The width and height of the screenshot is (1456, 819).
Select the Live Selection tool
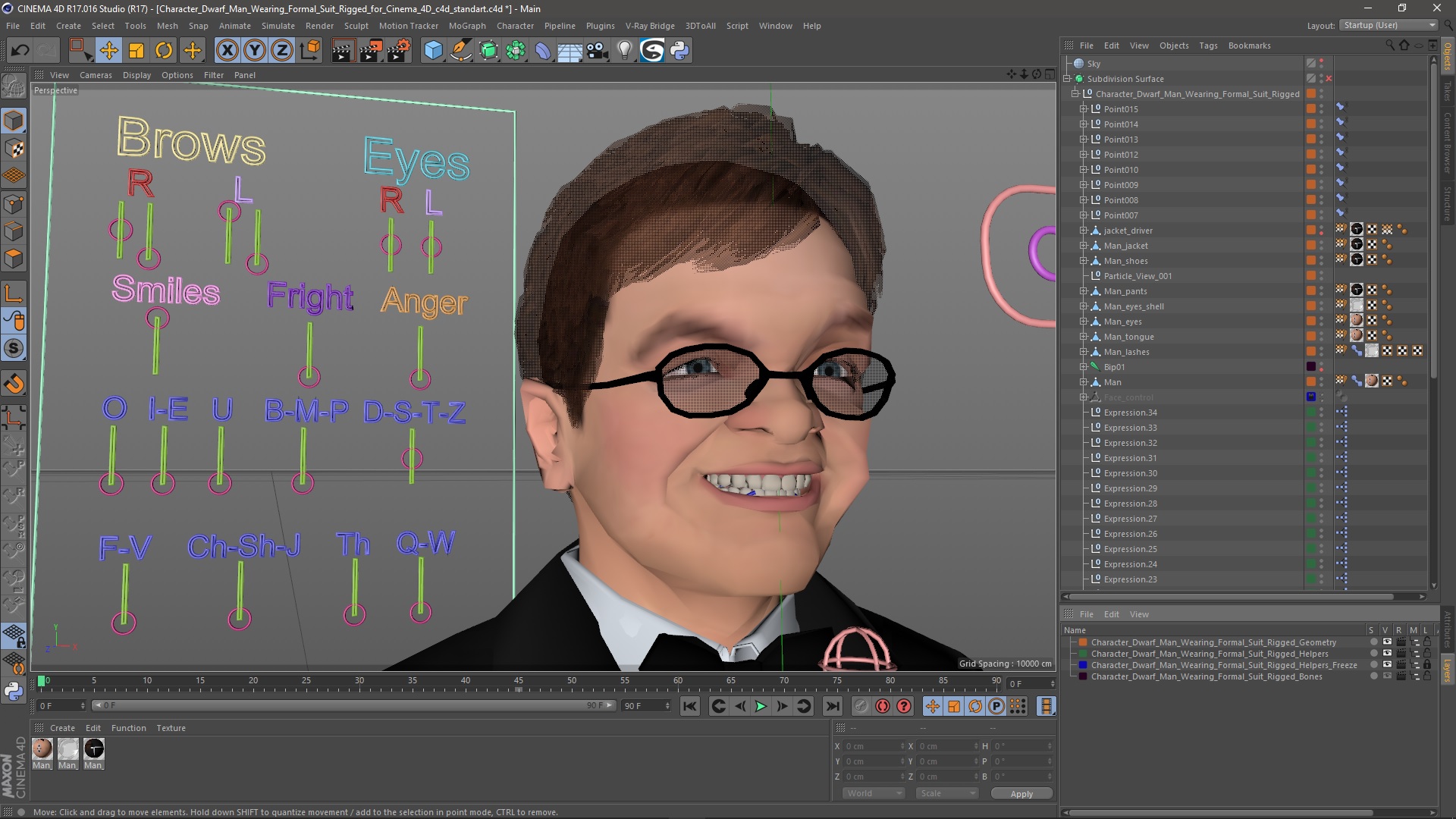[80, 51]
